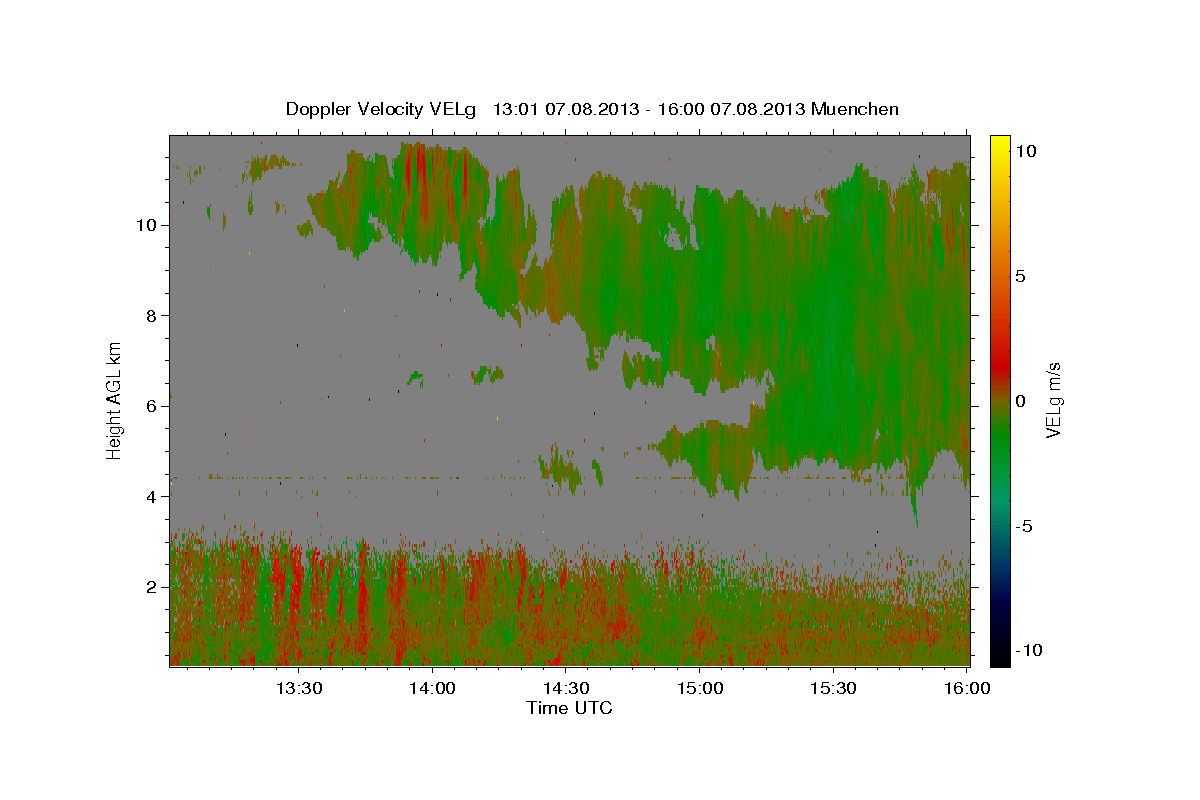This screenshot has width=1200, height=800.
Task: Click the black bottom end of the colorbar
Action: point(999,658)
